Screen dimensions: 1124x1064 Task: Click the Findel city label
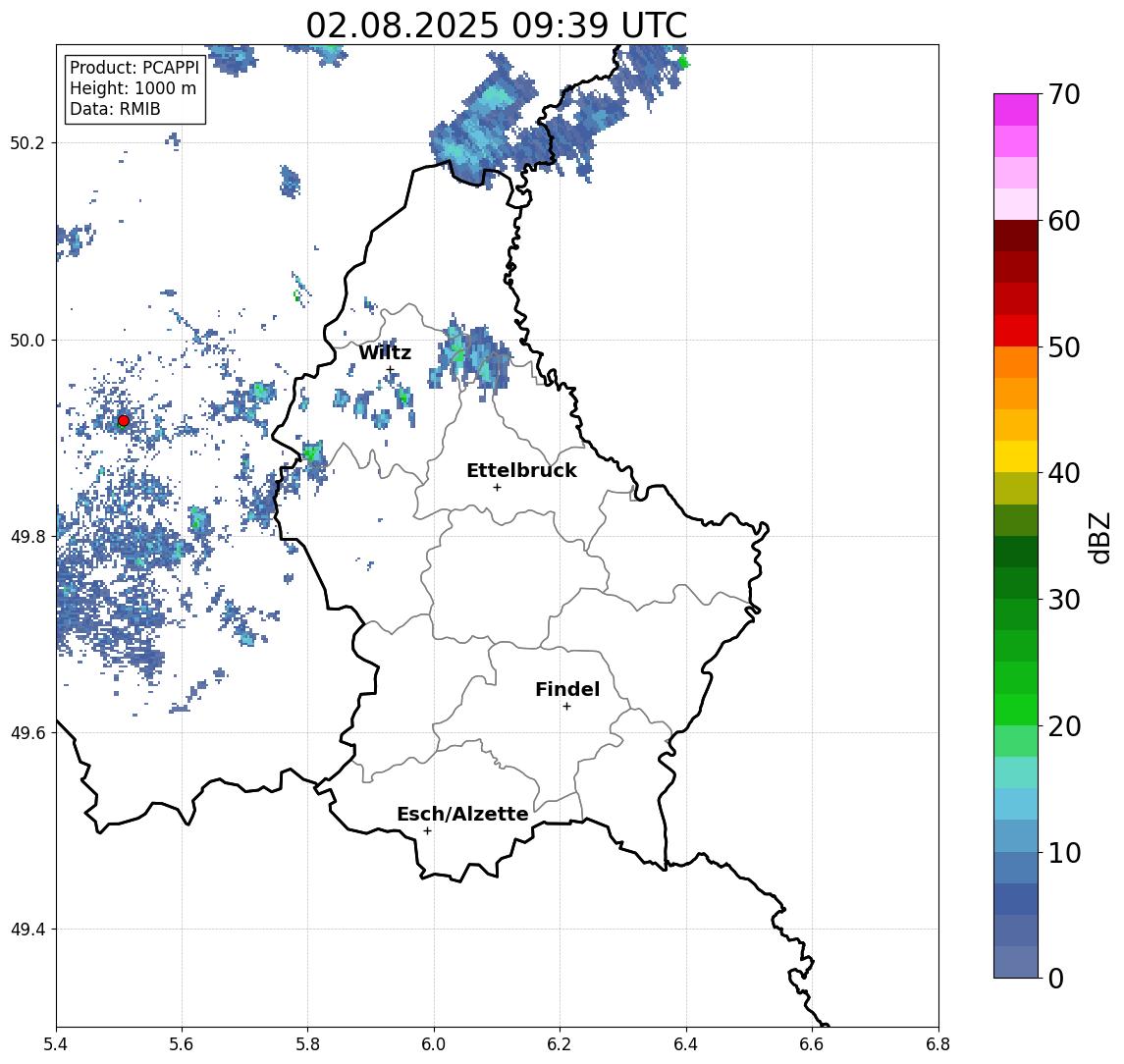tap(567, 689)
